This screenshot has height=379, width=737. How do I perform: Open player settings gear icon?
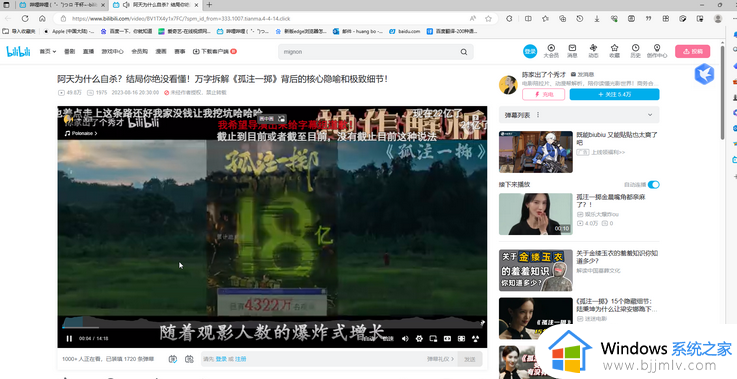click(419, 339)
